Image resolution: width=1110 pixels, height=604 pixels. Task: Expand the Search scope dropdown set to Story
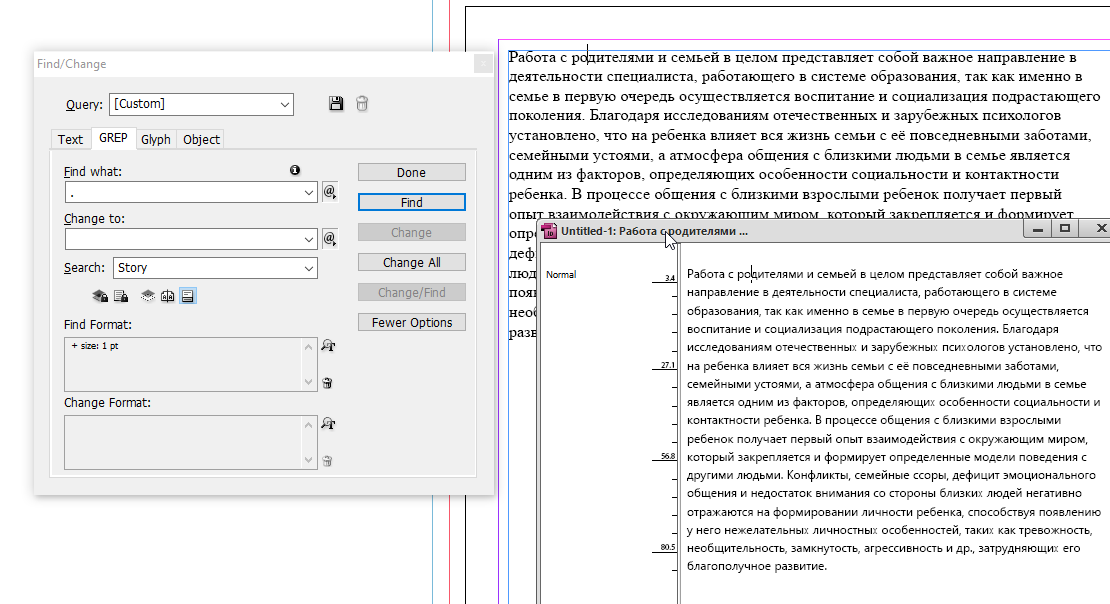click(308, 268)
